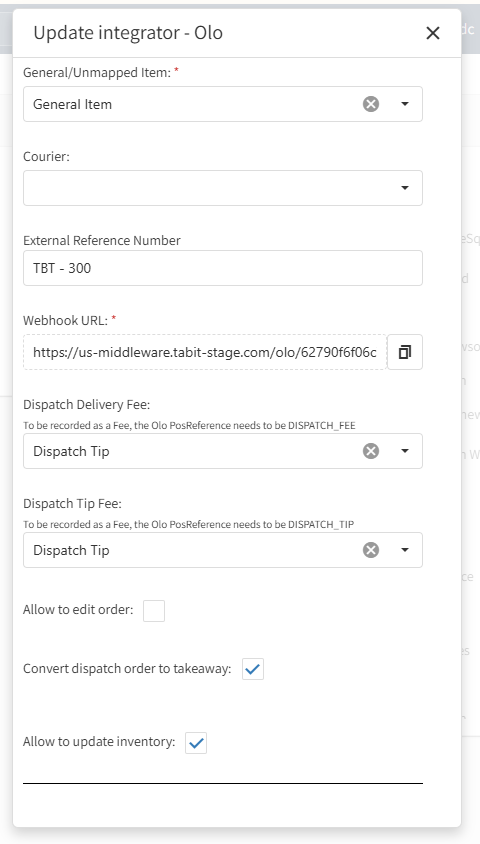The image size is (480, 844).
Task: Uncheck Allow to update inventory
Action: coord(196,743)
